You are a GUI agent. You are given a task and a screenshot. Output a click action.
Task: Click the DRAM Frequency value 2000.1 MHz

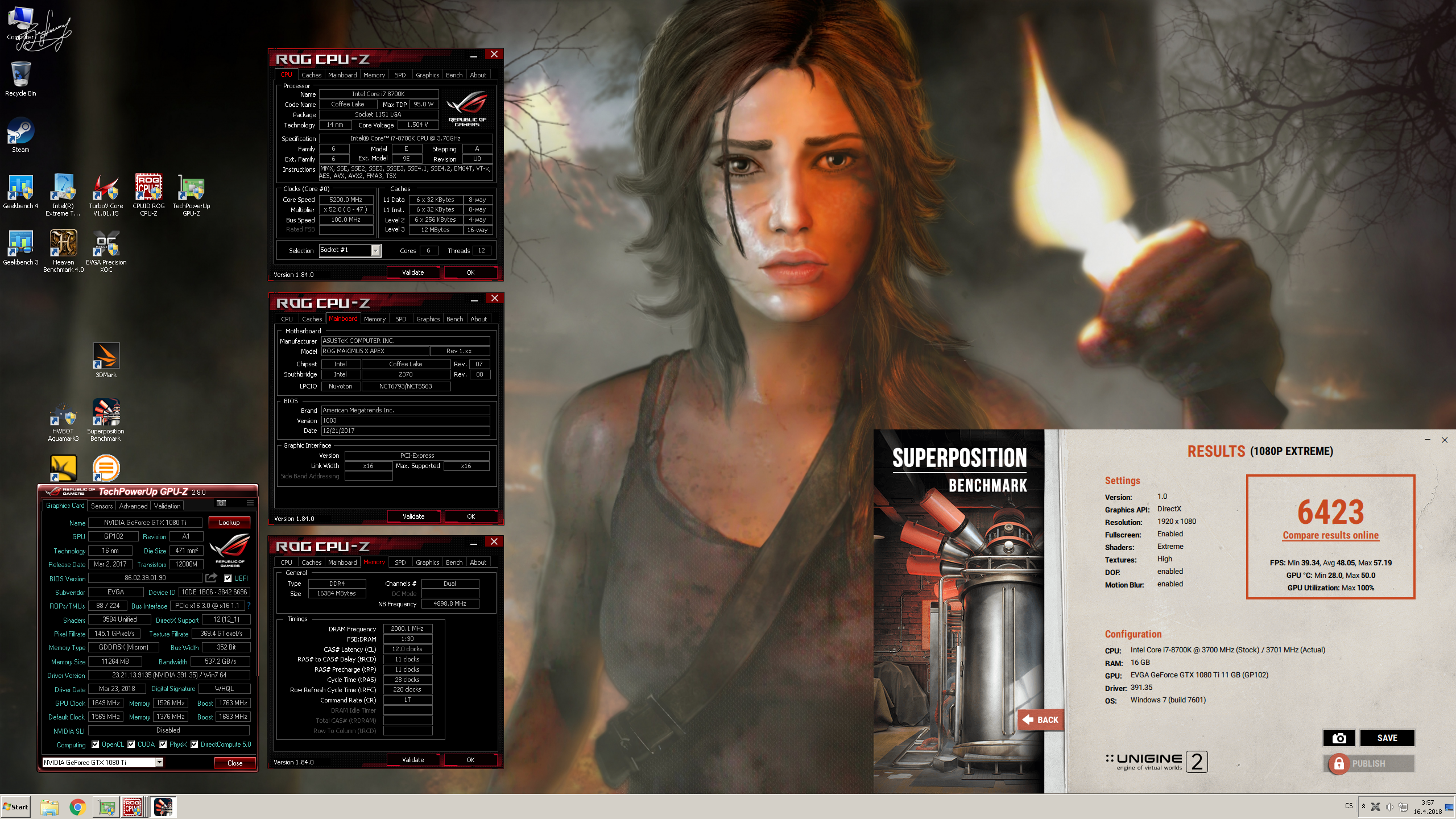click(x=407, y=628)
